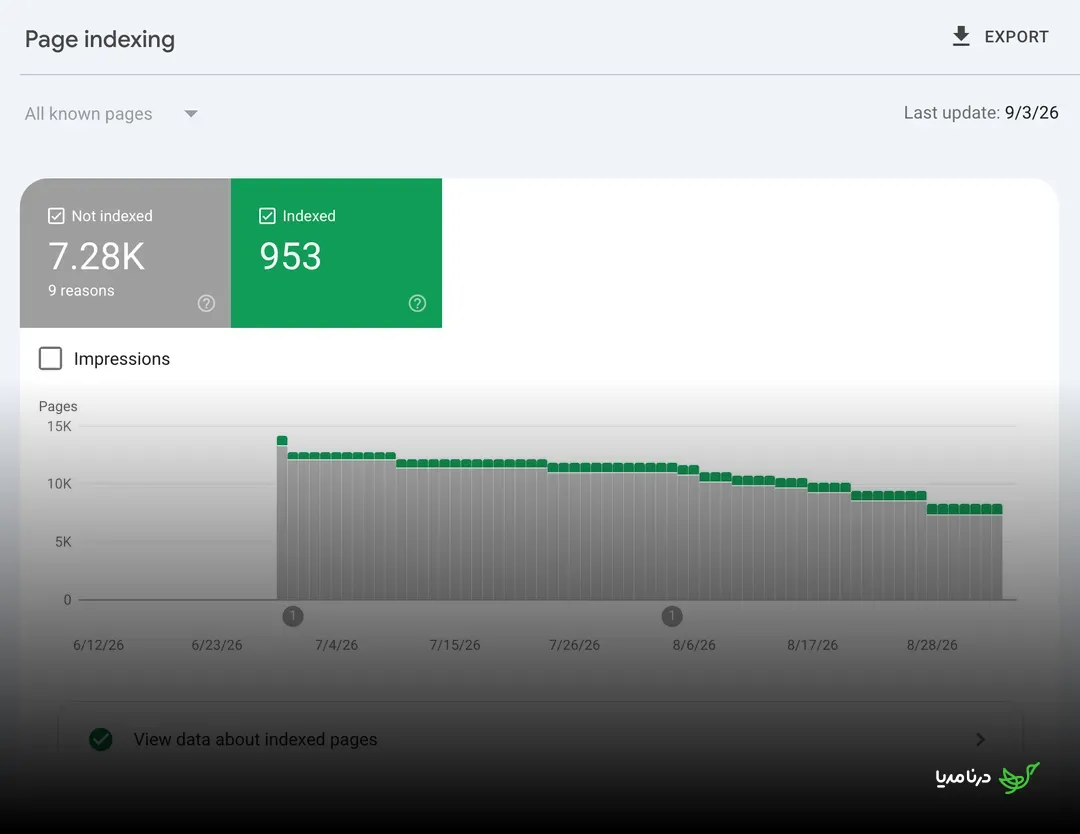Click the 8/28/26 axis date label
The image size is (1080, 834).
click(x=932, y=645)
